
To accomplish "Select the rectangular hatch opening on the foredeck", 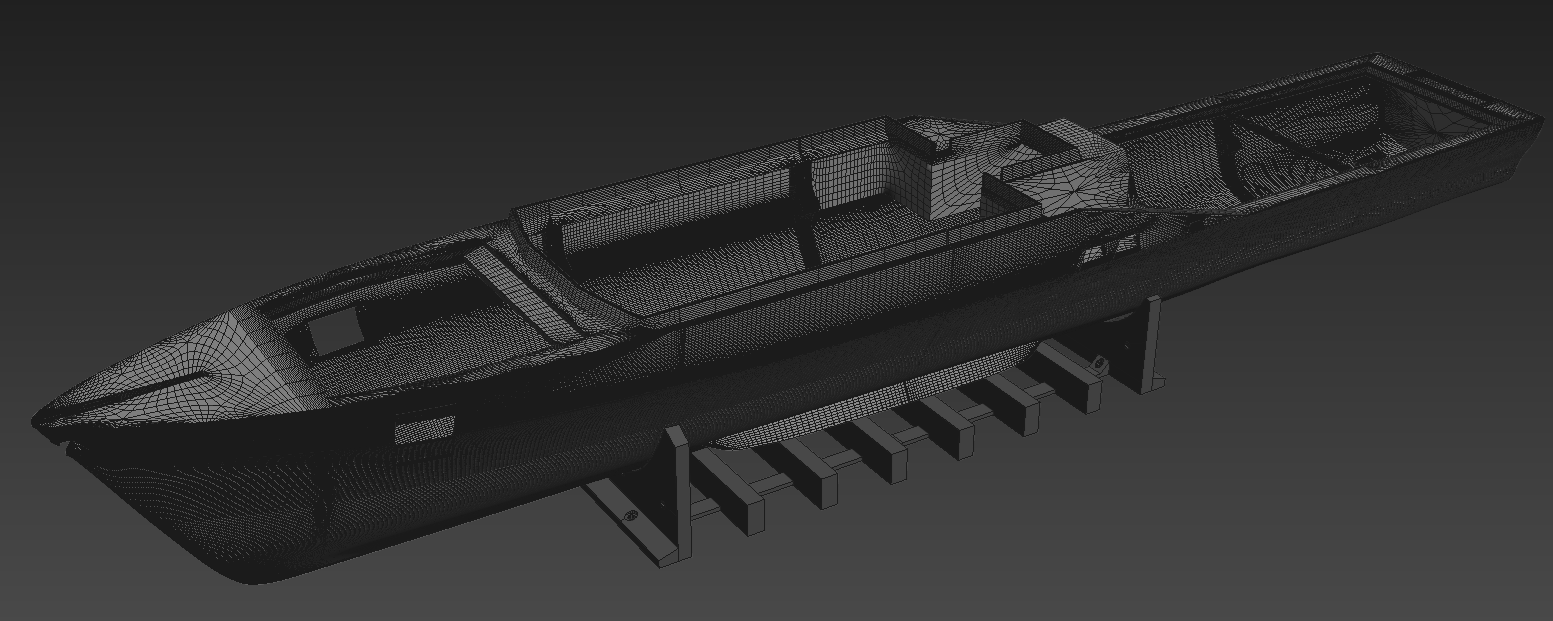I will click(x=333, y=330).
